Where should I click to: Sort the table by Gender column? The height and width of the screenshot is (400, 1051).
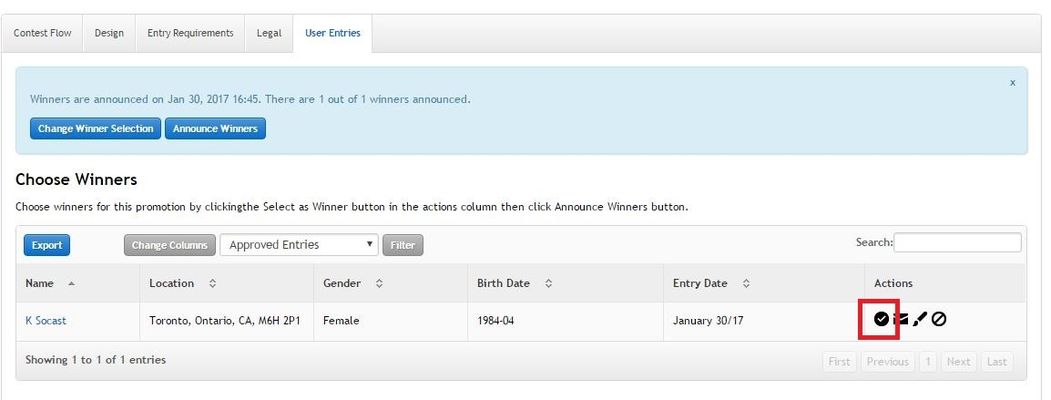tap(379, 284)
